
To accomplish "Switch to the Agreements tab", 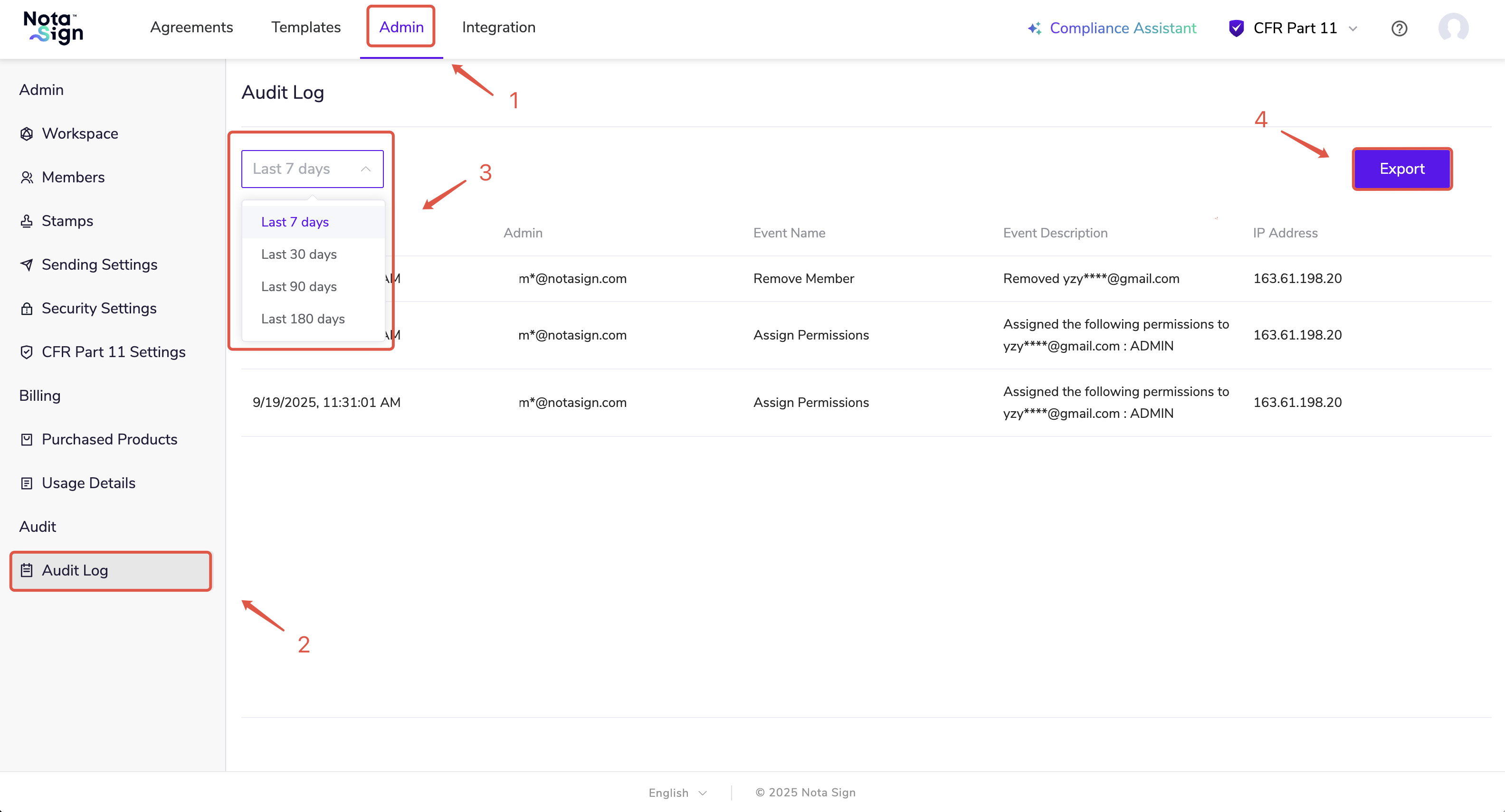I will [191, 28].
